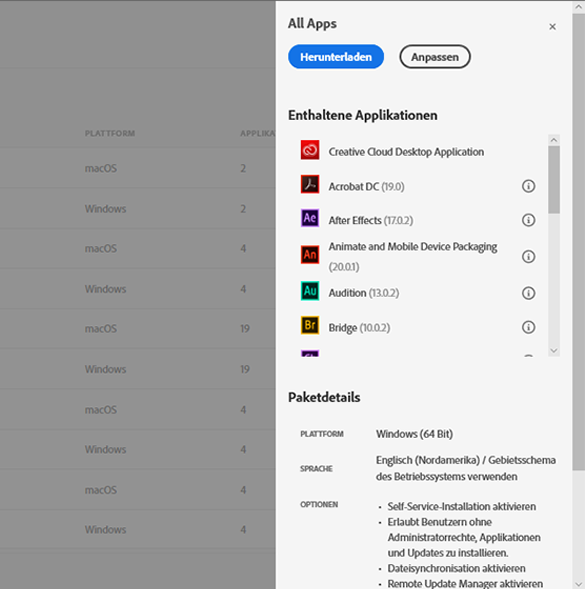Select the Acrobat DC (19.0) entry text
This screenshot has height=589, width=585.
[366, 186]
